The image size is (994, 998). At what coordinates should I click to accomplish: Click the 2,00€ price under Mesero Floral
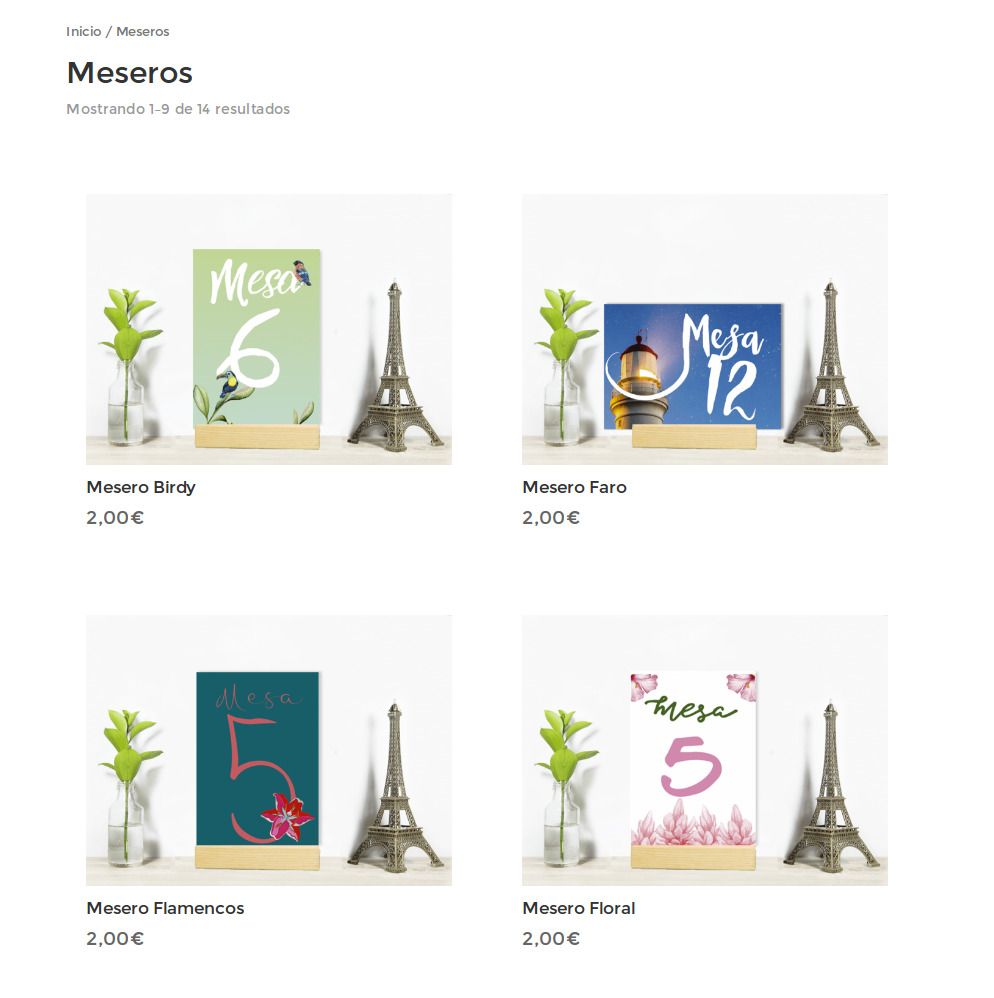click(x=551, y=938)
